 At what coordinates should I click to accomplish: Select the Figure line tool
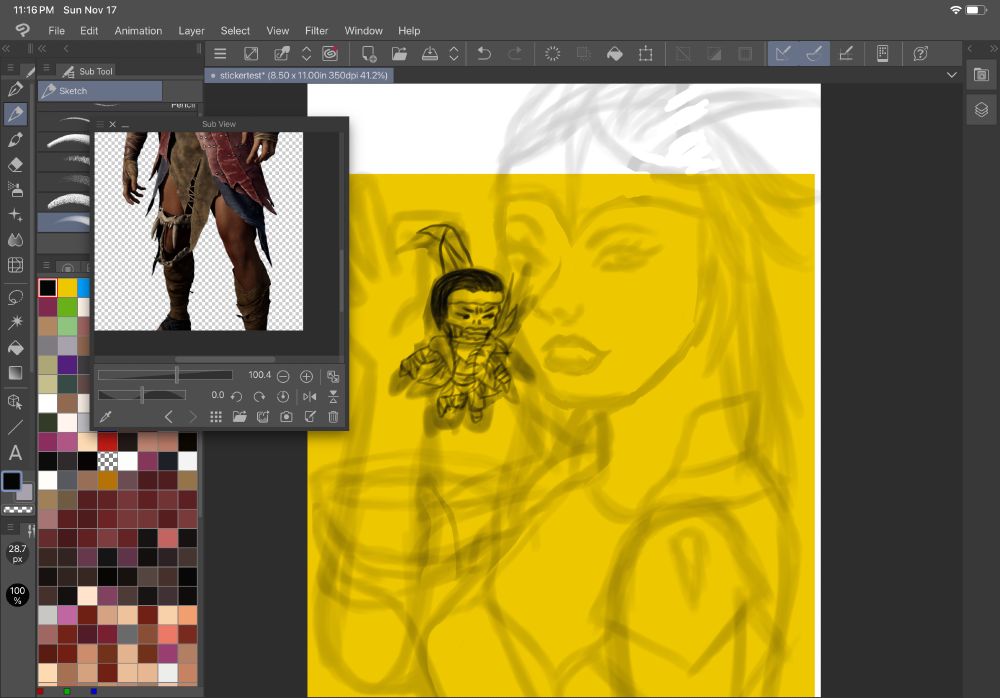coord(15,427)
